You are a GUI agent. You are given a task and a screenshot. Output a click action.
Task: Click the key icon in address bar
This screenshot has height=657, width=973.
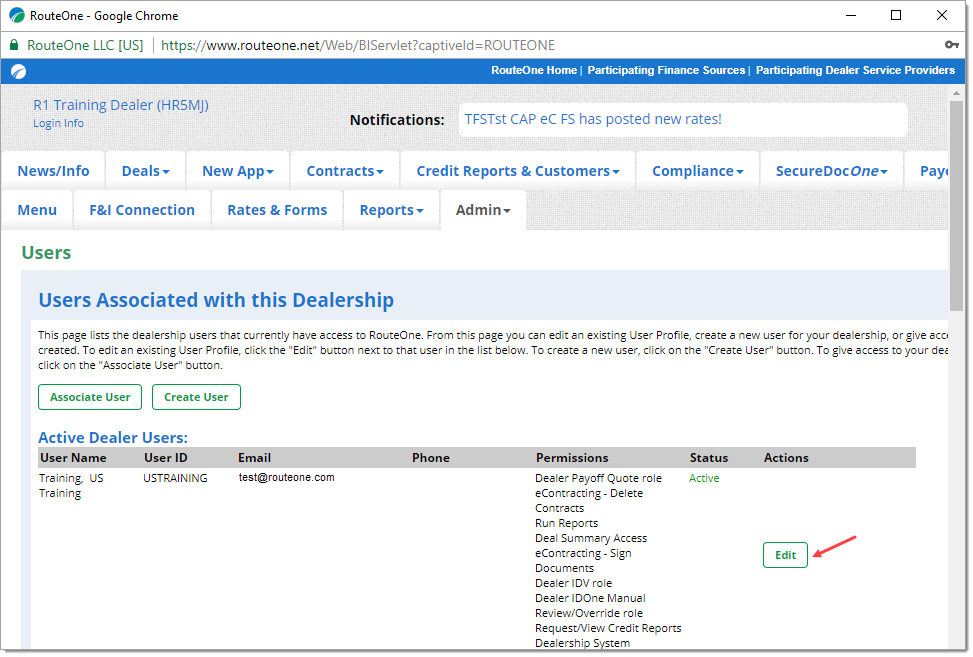pos(951,45)
